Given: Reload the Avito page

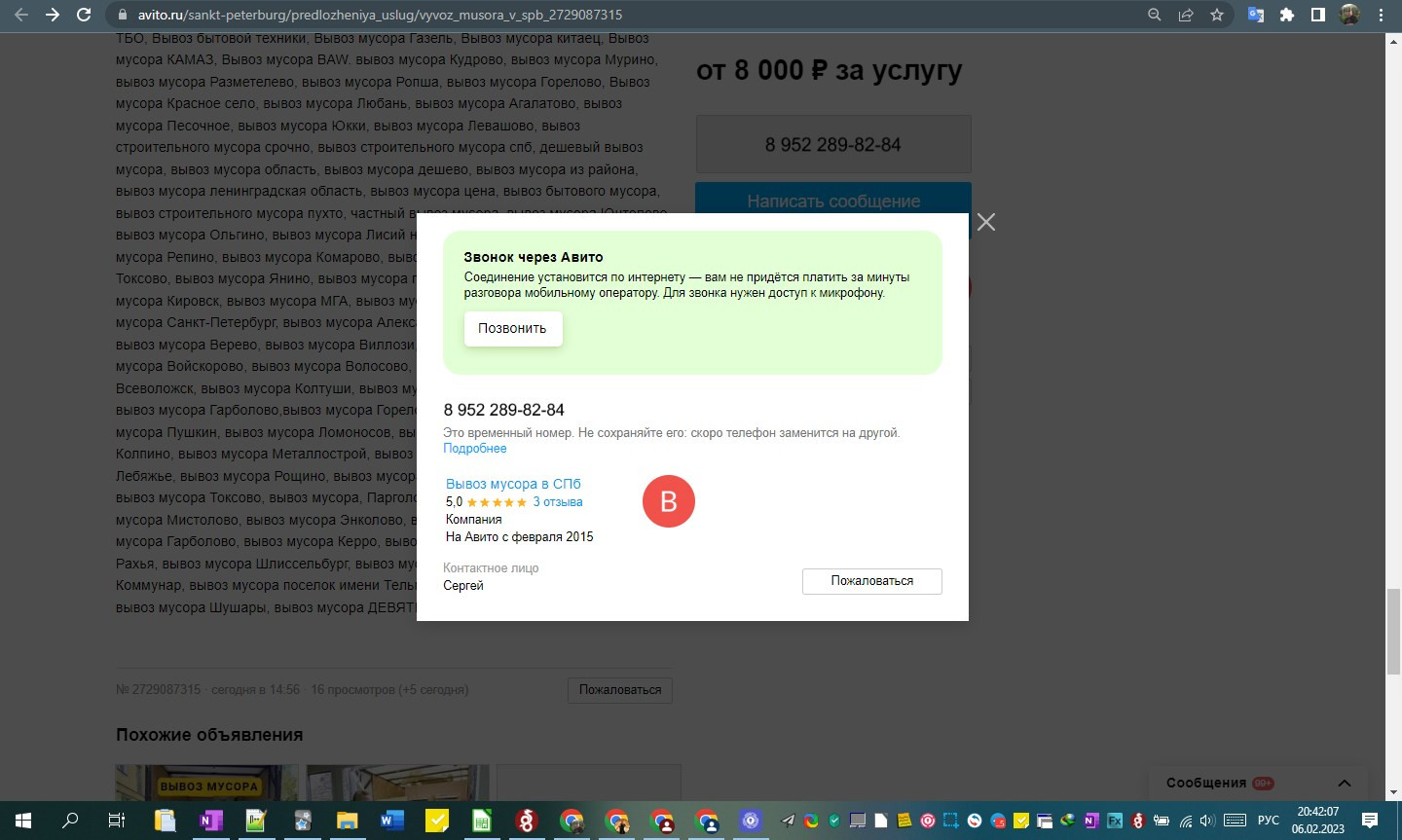Looking at the screenshot, I should click(x=84, y=15).
